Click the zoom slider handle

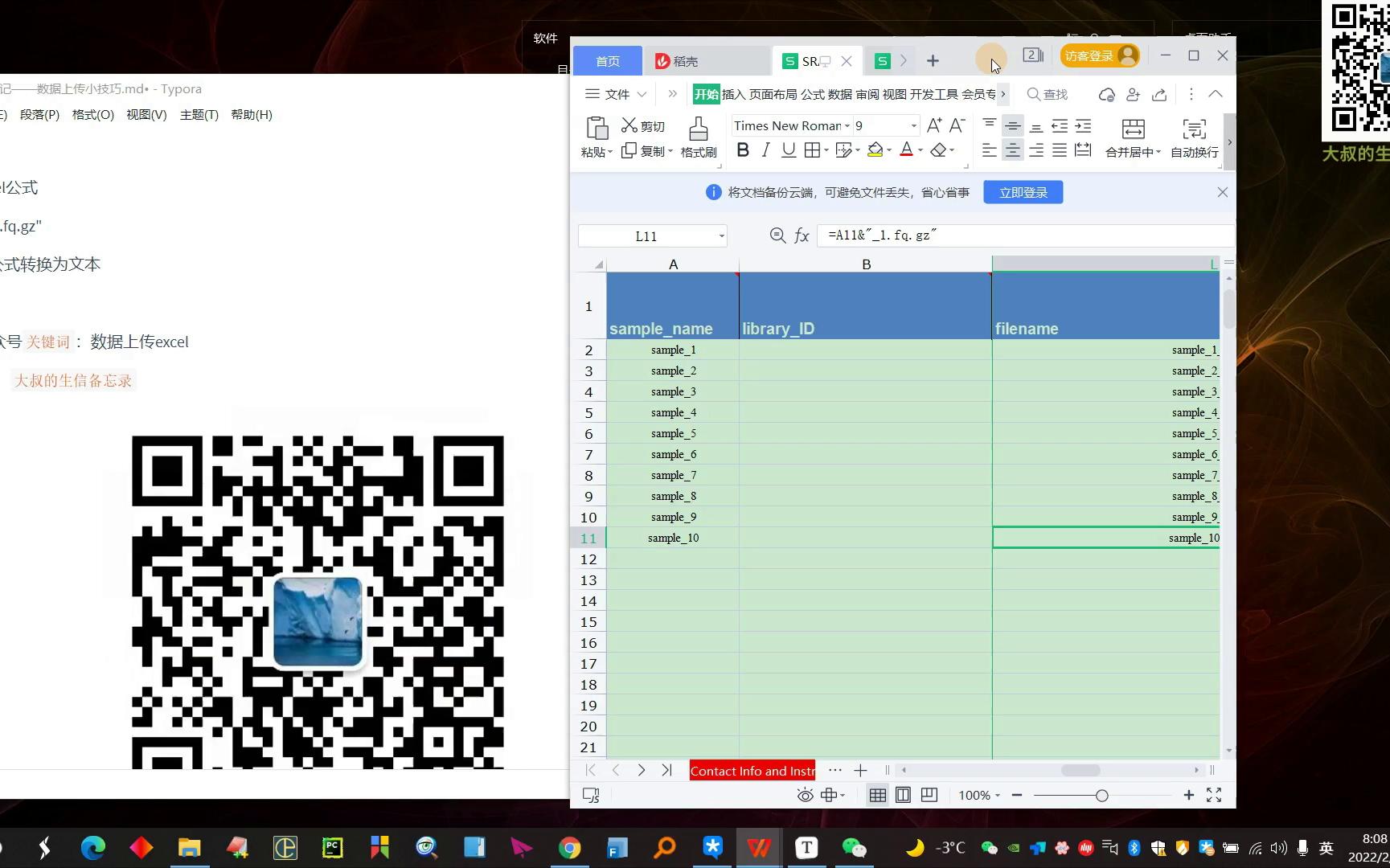1101,795
